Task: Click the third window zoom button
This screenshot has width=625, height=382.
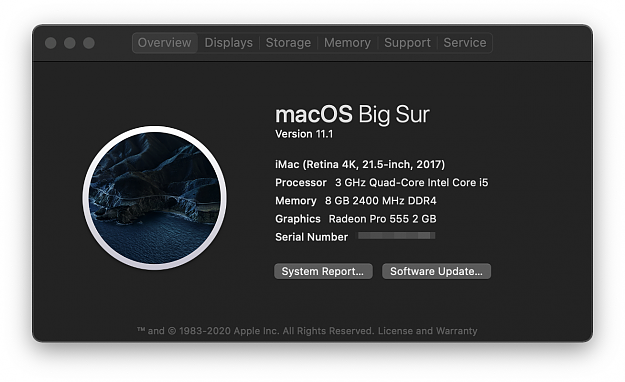Action: 89,43
